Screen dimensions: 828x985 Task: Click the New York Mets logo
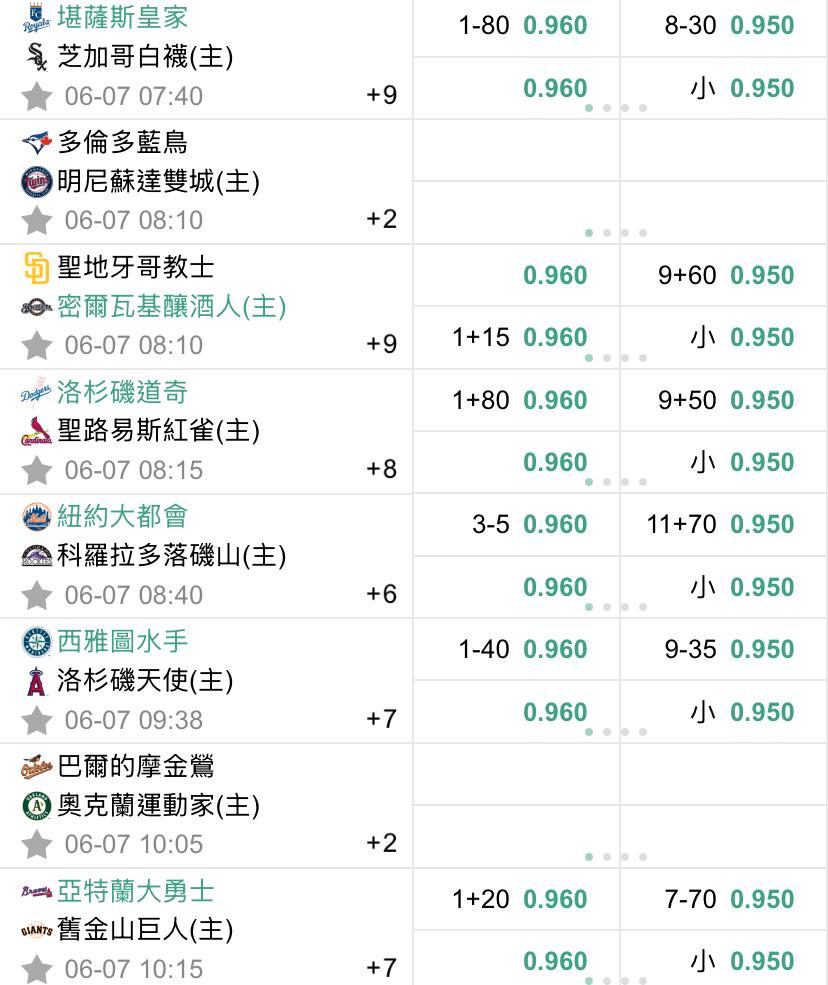[36, 516]
